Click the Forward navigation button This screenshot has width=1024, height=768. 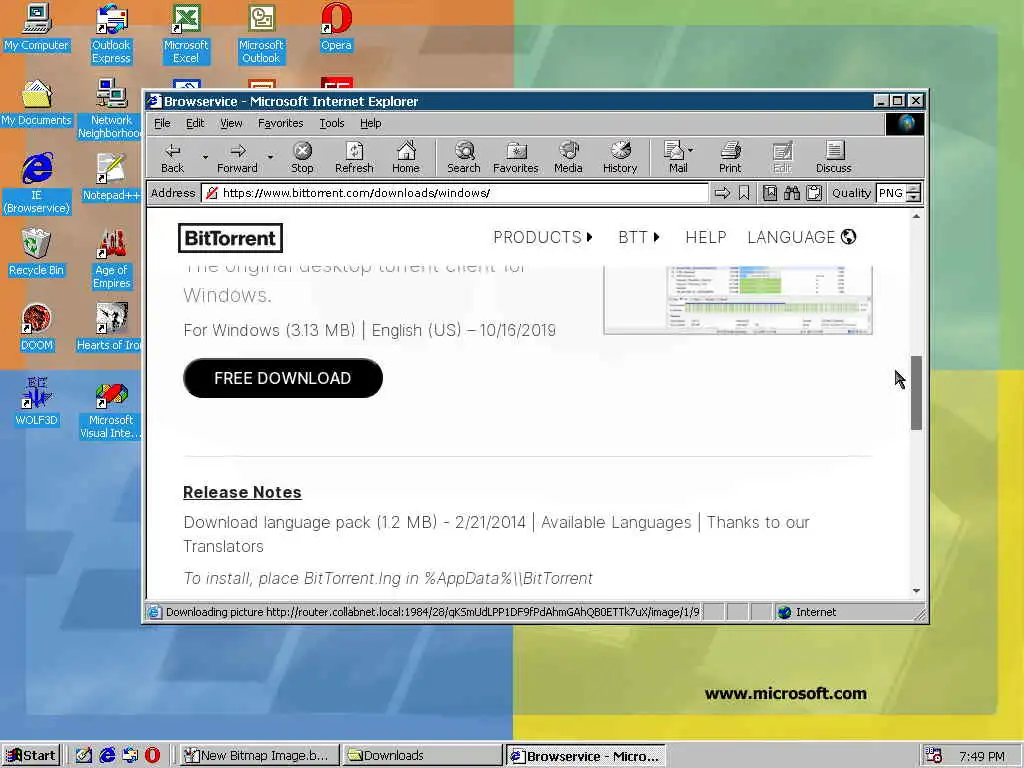pyautogui.click(x=238, y=157)
